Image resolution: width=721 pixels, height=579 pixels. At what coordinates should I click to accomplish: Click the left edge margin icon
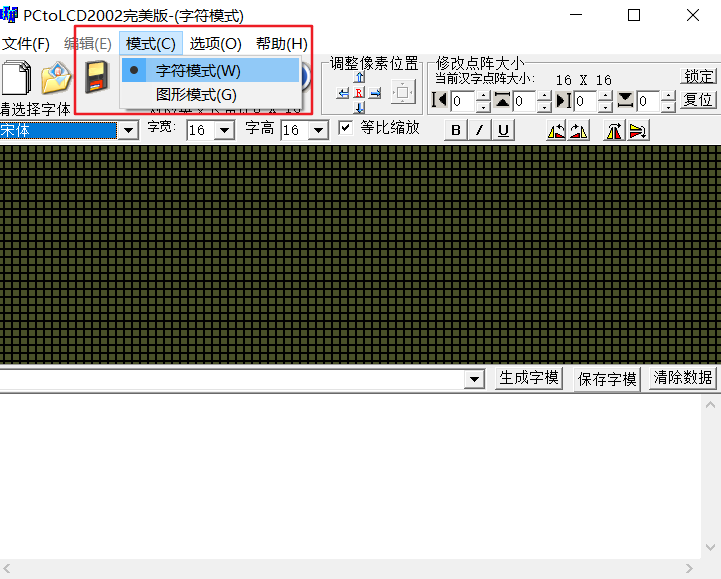click(440, 100)
